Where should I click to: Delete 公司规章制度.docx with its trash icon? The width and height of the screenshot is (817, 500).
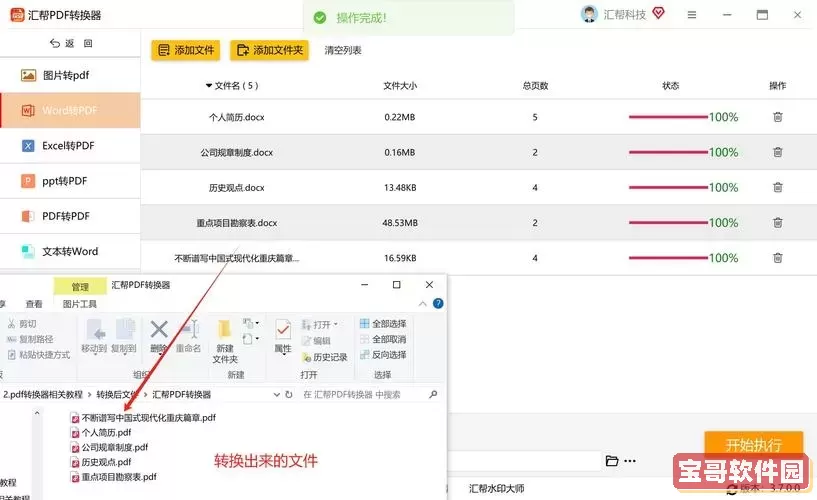tap(777, 152)
